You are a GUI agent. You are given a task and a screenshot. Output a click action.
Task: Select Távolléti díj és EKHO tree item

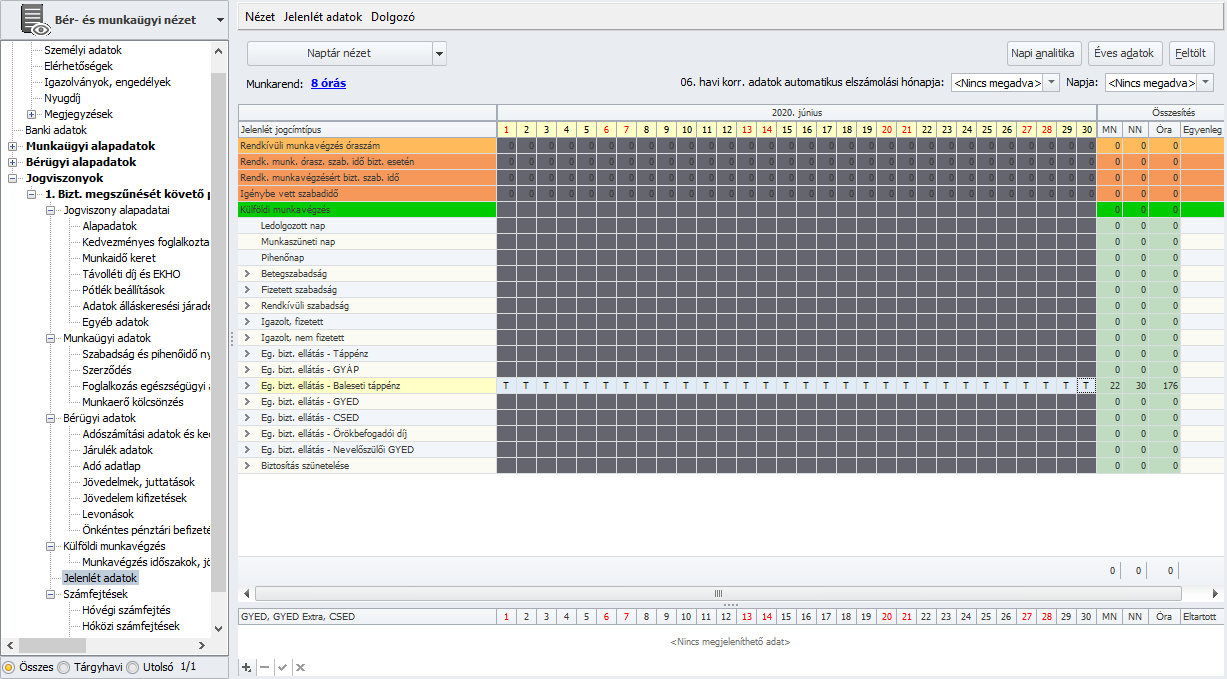click(131, 274)
